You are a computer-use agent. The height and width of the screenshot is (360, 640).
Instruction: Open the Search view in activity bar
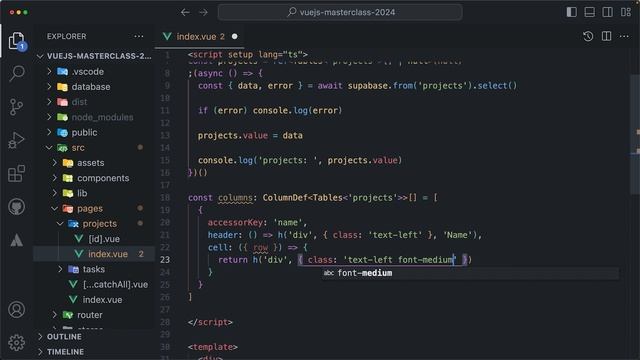[x=17, y=73]
